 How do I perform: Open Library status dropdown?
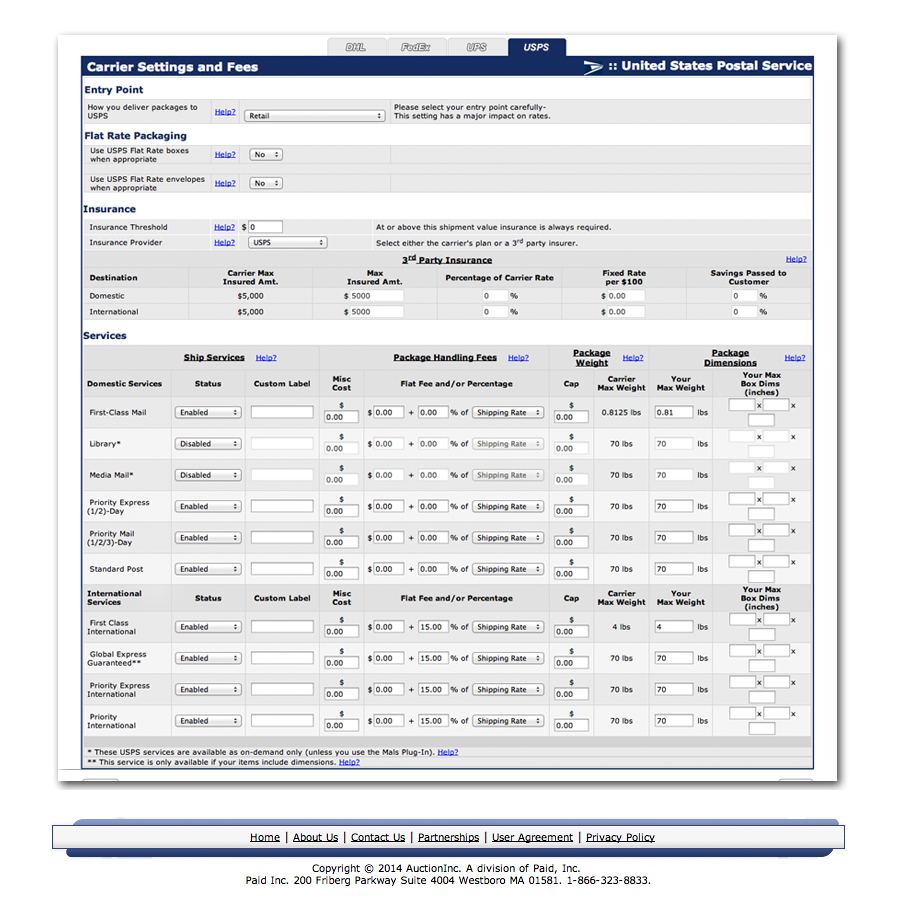click(x=208, y=444)
